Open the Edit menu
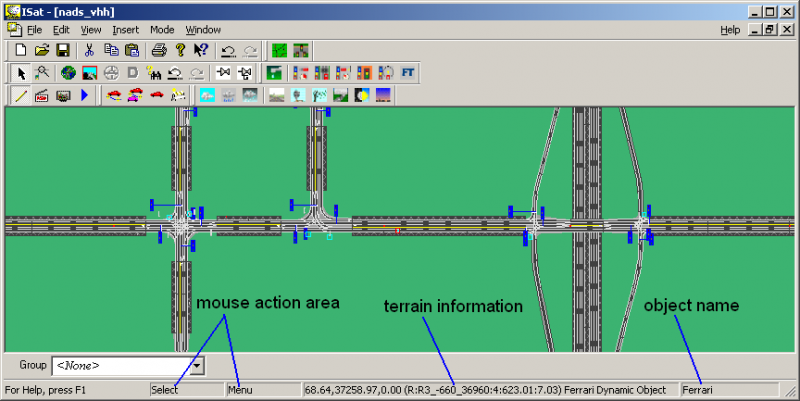Image resolution: width=800 pixels, height=401 pixels. [x=61, y=30]
